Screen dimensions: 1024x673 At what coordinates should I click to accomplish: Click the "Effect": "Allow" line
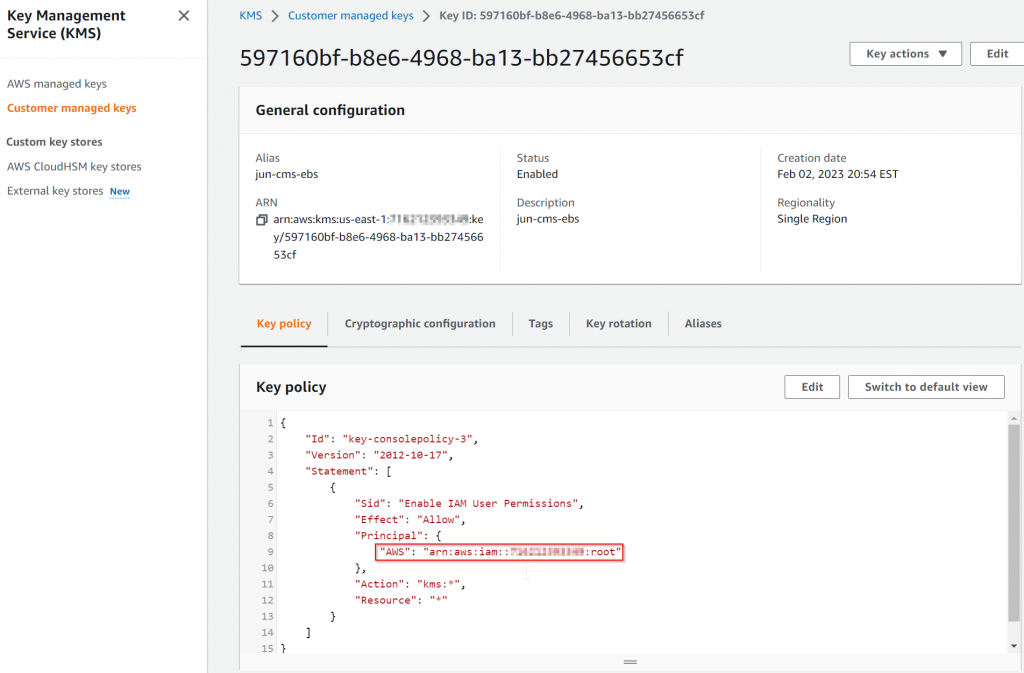(x=410, y=520)
